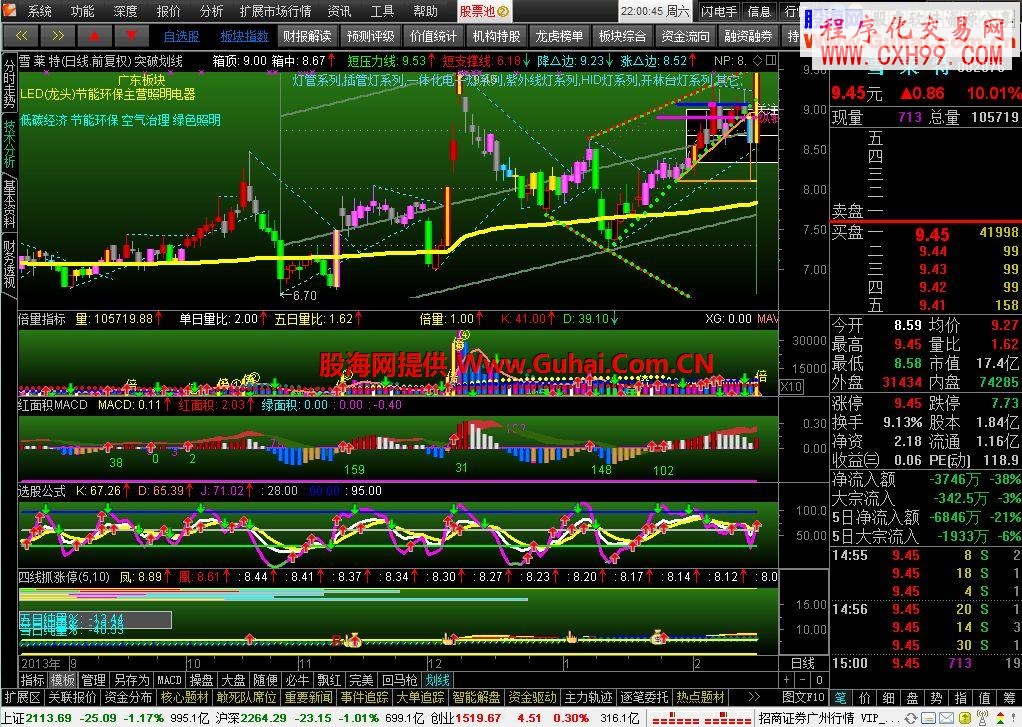1022x727 pixels.
Task: Switch to the 模板 indicator mode
Action: coord(63,679)
